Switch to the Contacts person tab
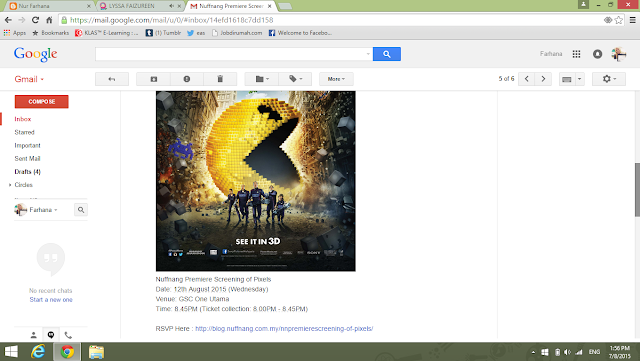The height and width of the screenshot is (361, 640). [x=33, y=335]
